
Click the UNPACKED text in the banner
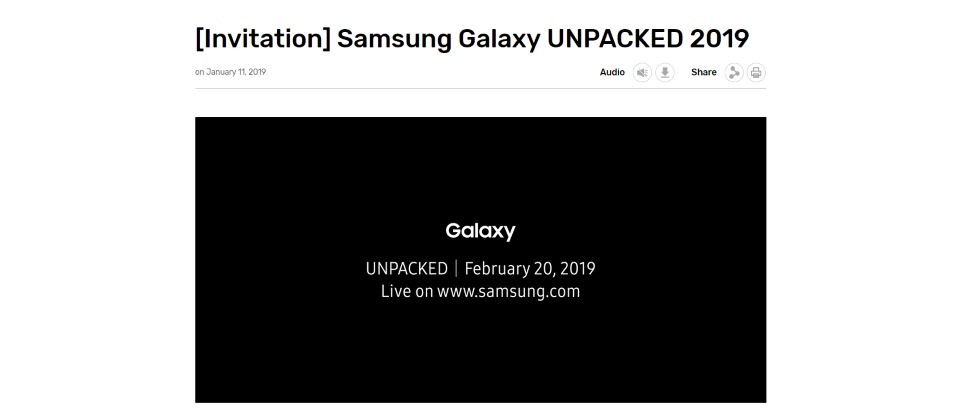407,269
